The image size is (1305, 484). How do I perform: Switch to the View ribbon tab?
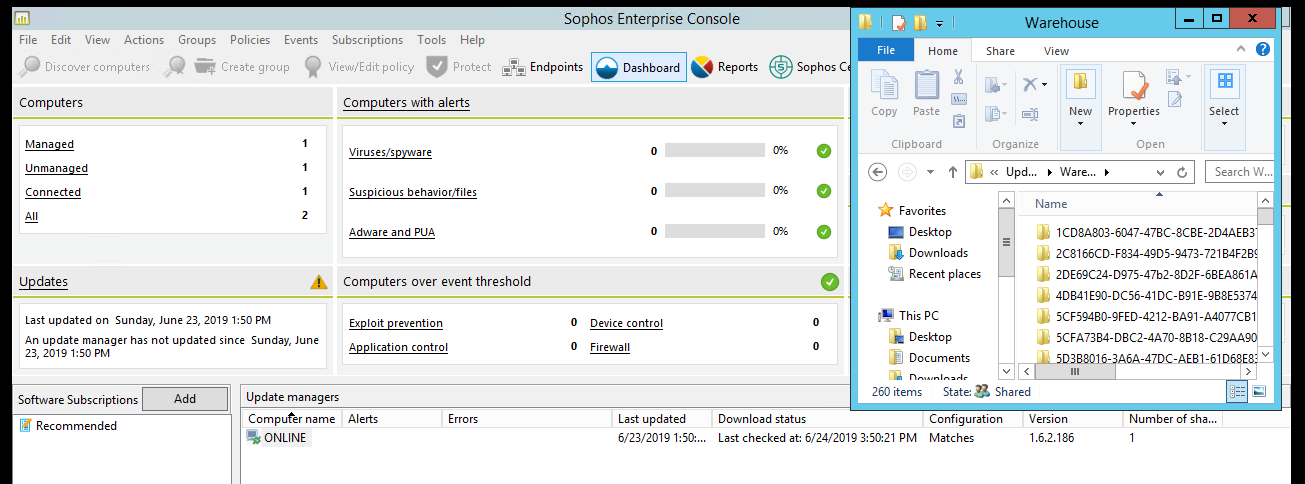click(x=1056, y=50)
